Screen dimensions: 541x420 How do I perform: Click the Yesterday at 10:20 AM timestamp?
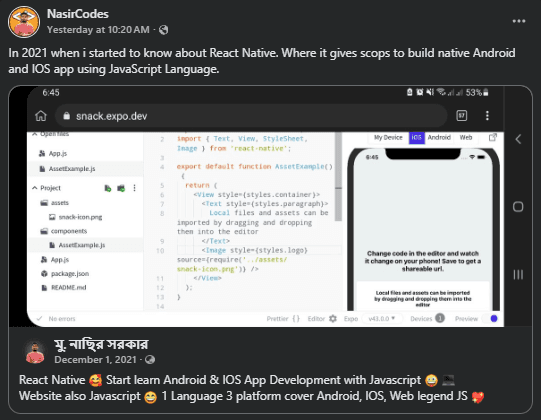98,30
